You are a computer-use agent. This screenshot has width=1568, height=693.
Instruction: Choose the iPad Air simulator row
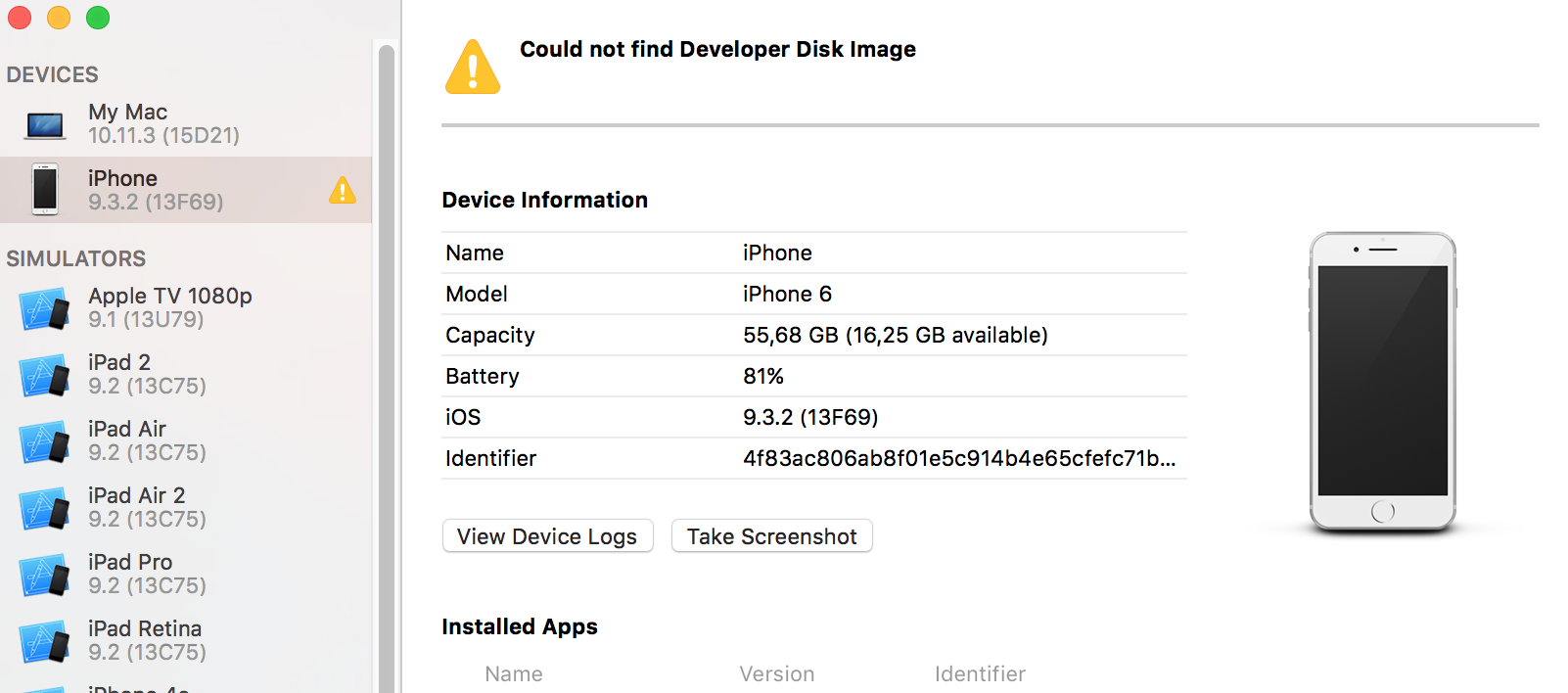(186, 440)
